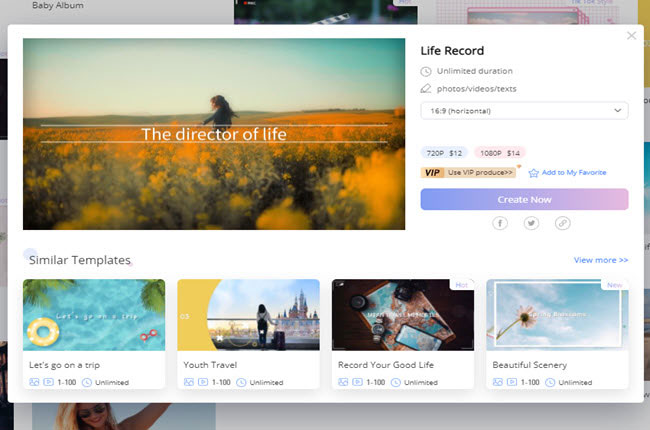This screenshot has height=430, width=650.
Task: Click the Similar Templates heading
Action: 80,260
